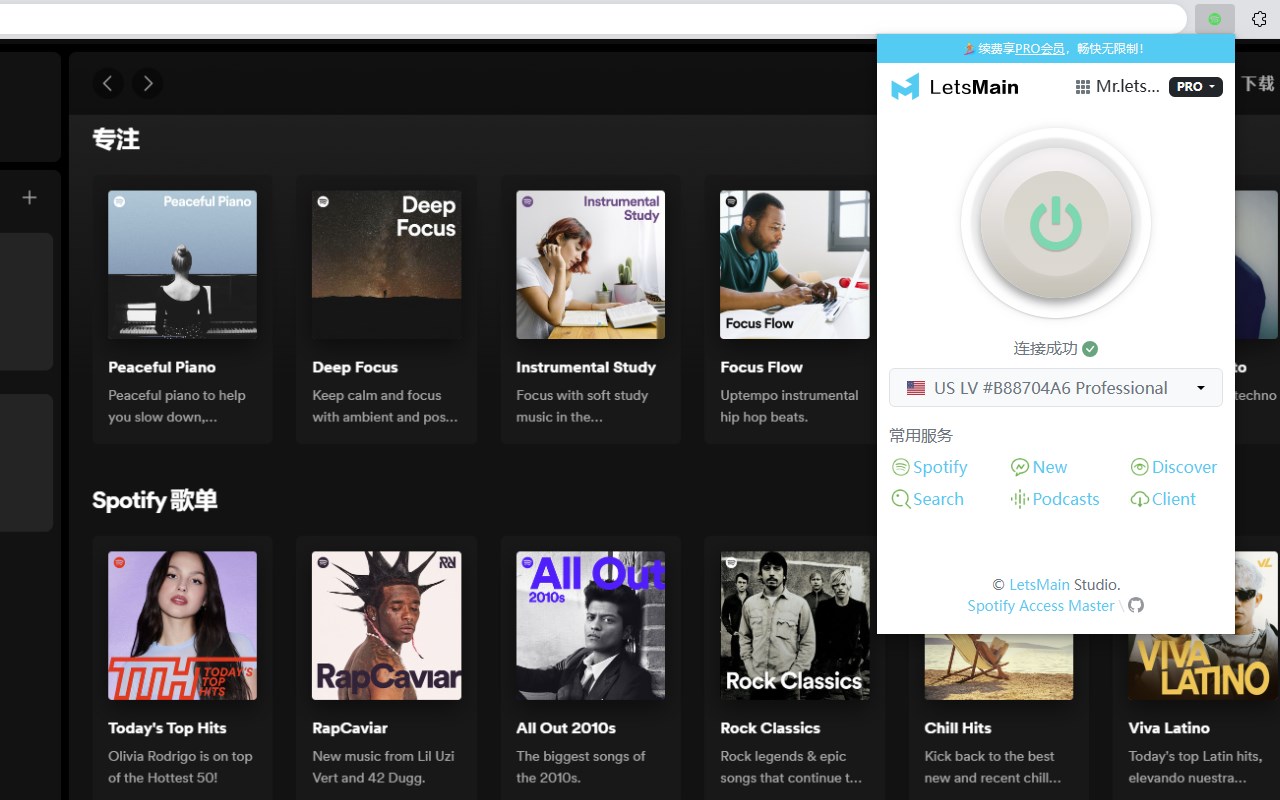1280x800 pixels.
Task: Open the apps grid icon beside Mr.lets
Action: pos(1082,87)
